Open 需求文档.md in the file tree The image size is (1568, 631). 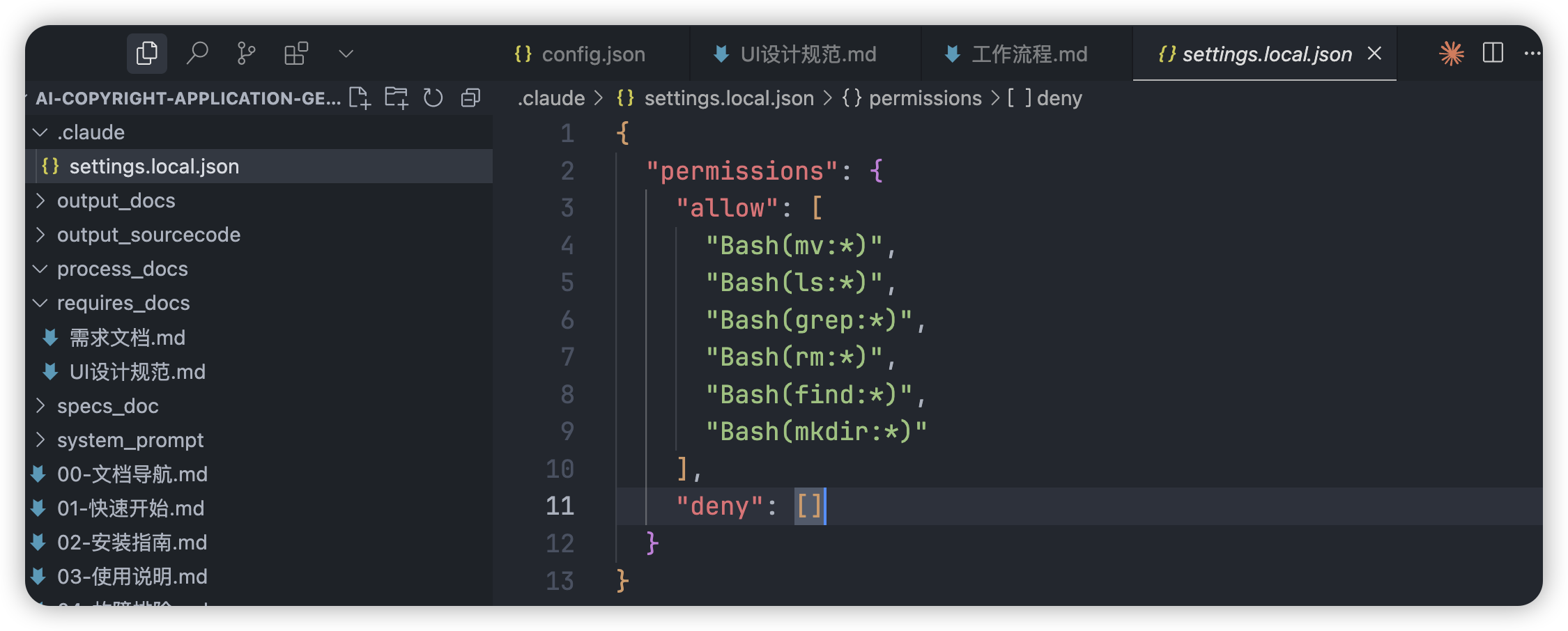tap(128, 338)
